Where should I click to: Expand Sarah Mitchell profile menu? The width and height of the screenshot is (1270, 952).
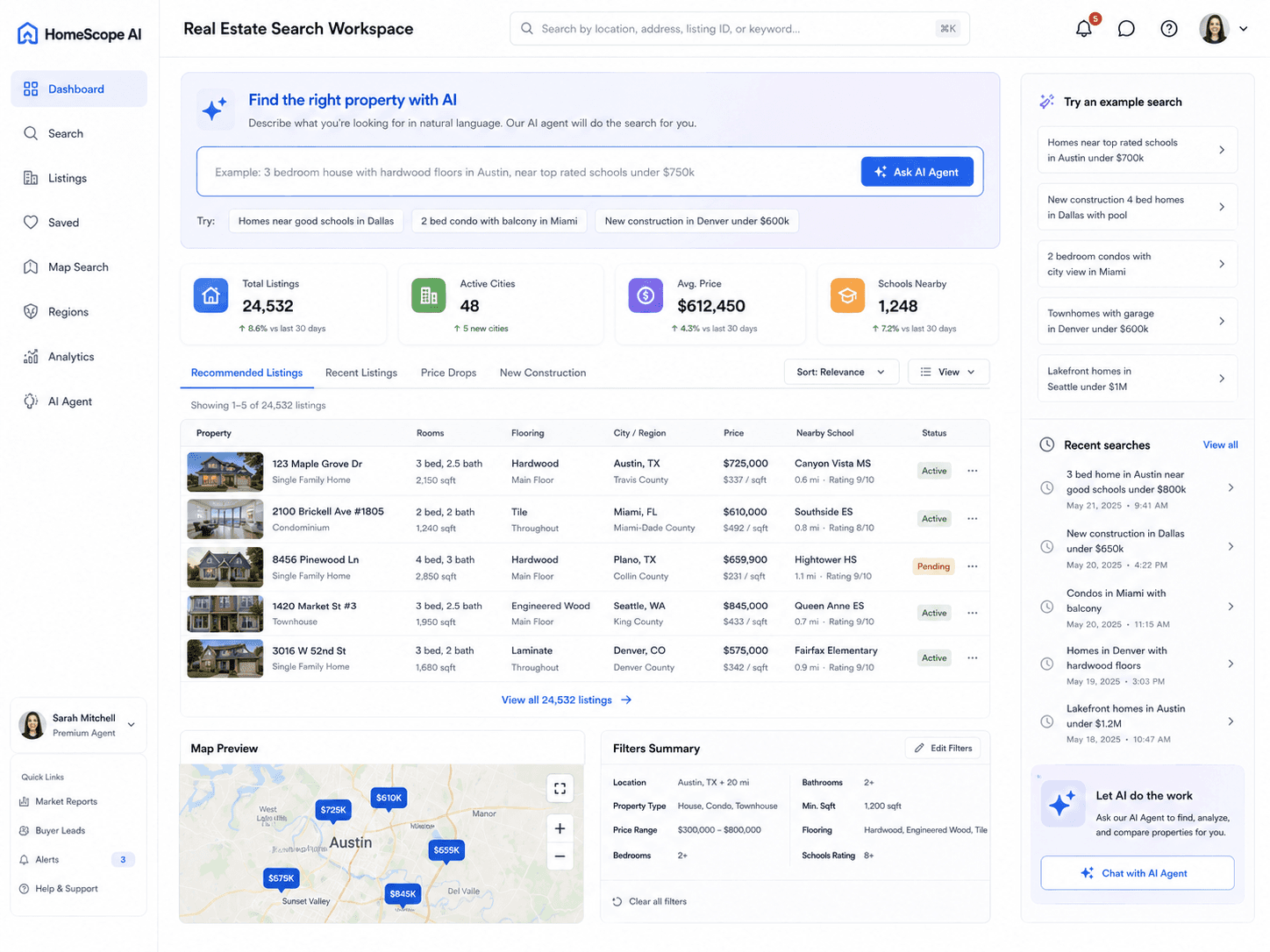click(x=132, y=725)
